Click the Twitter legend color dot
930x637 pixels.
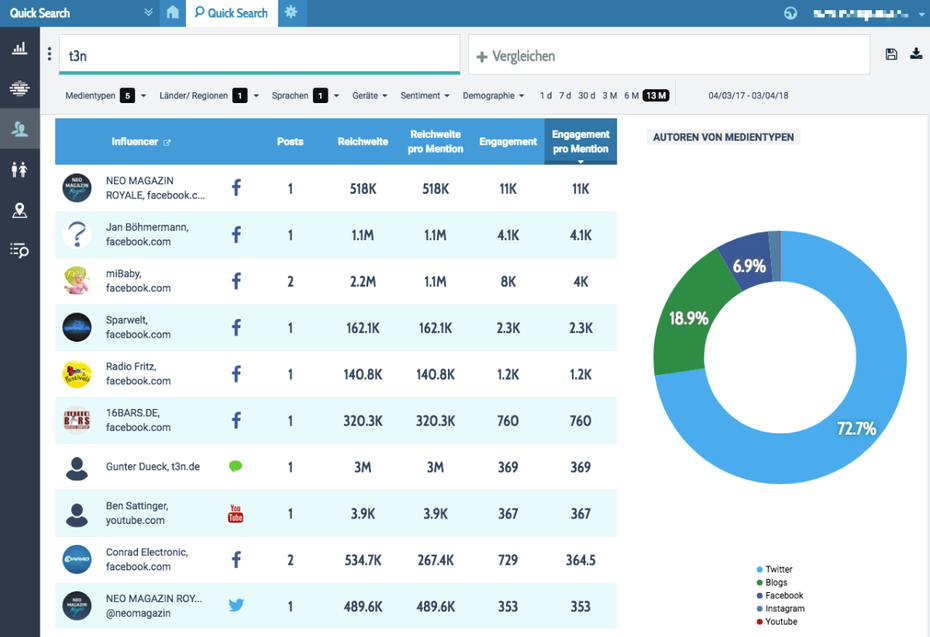coord(759,569)
